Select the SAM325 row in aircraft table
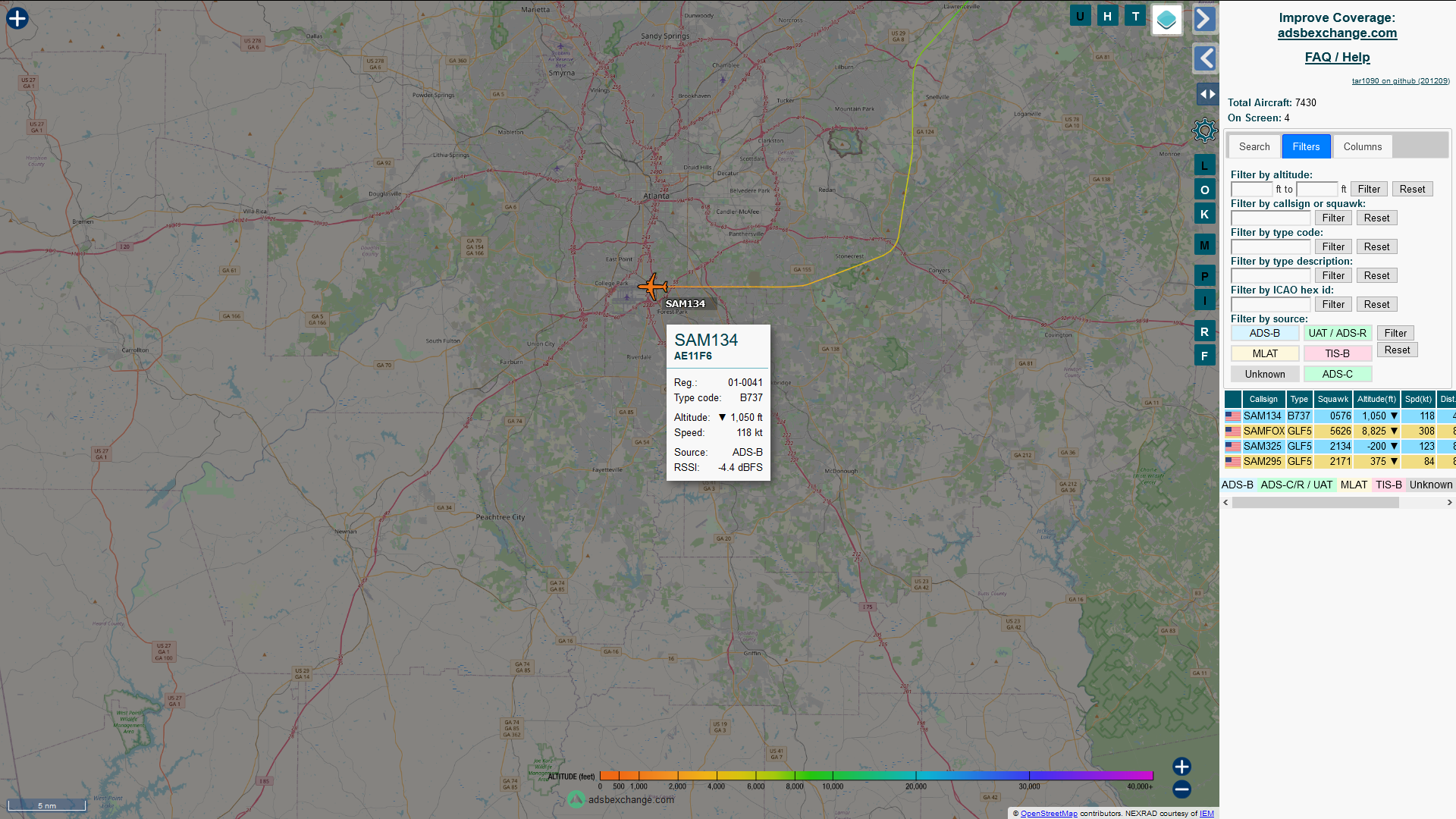Image resolution: width=1456 pixels, height=819 pixels. 1339,446
